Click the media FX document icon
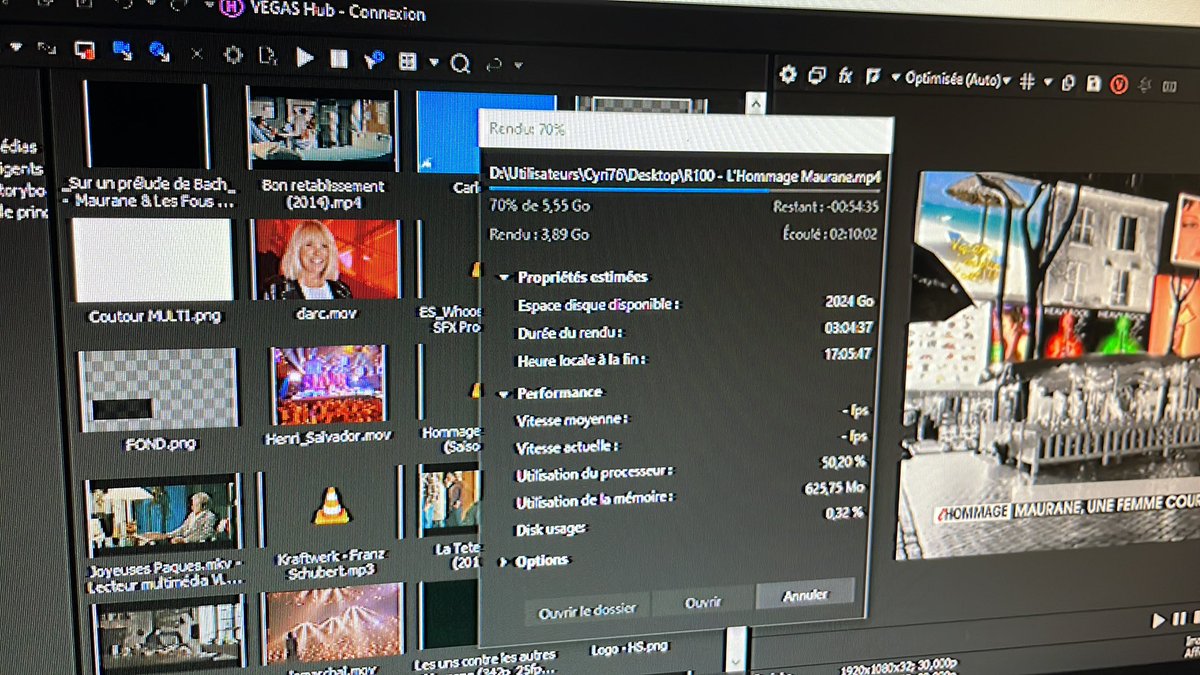Image resolution: width=1200 pixels, height=675 pixels. pos(267,56)
